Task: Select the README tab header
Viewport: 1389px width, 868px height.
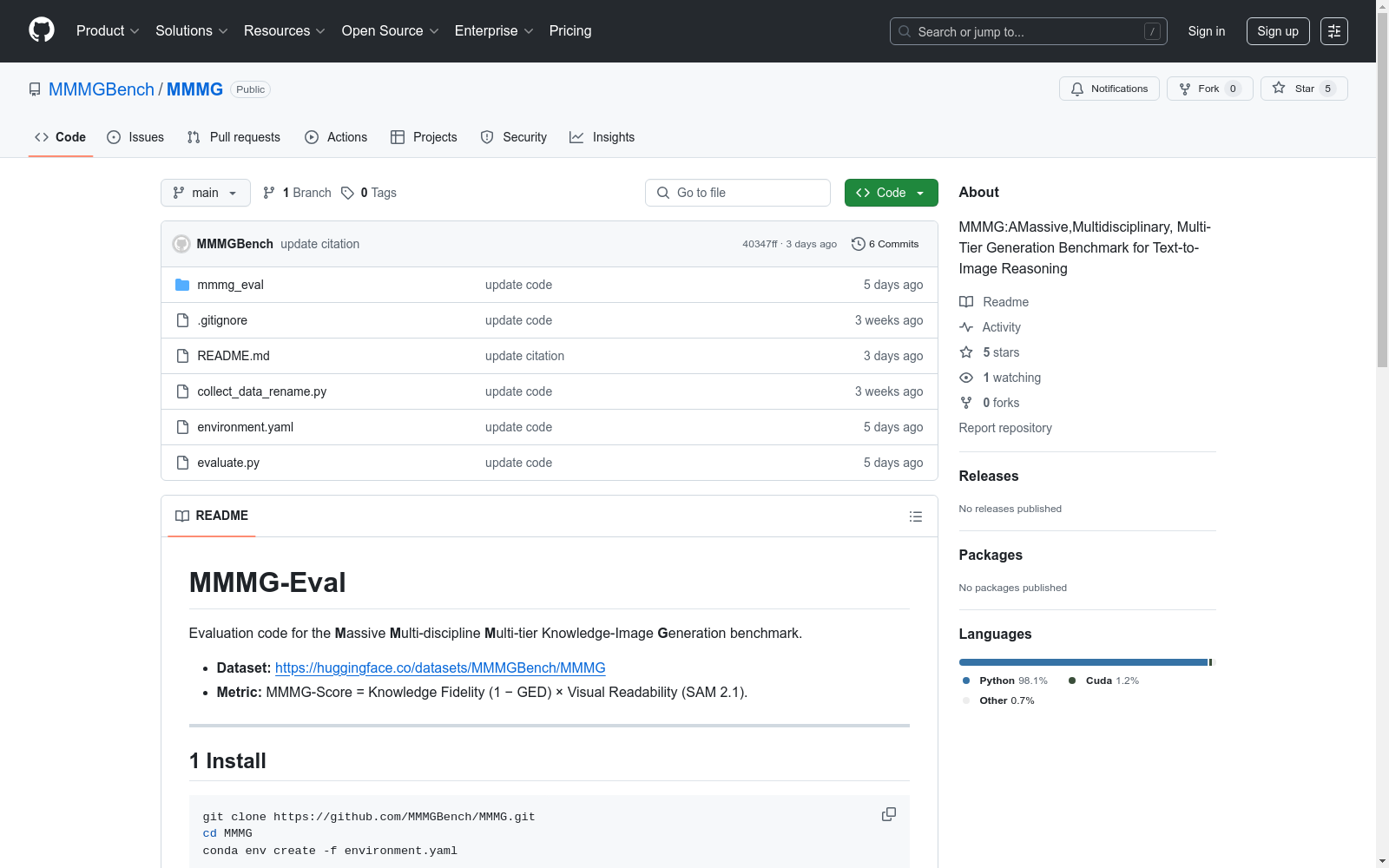Action: point(212,516)
